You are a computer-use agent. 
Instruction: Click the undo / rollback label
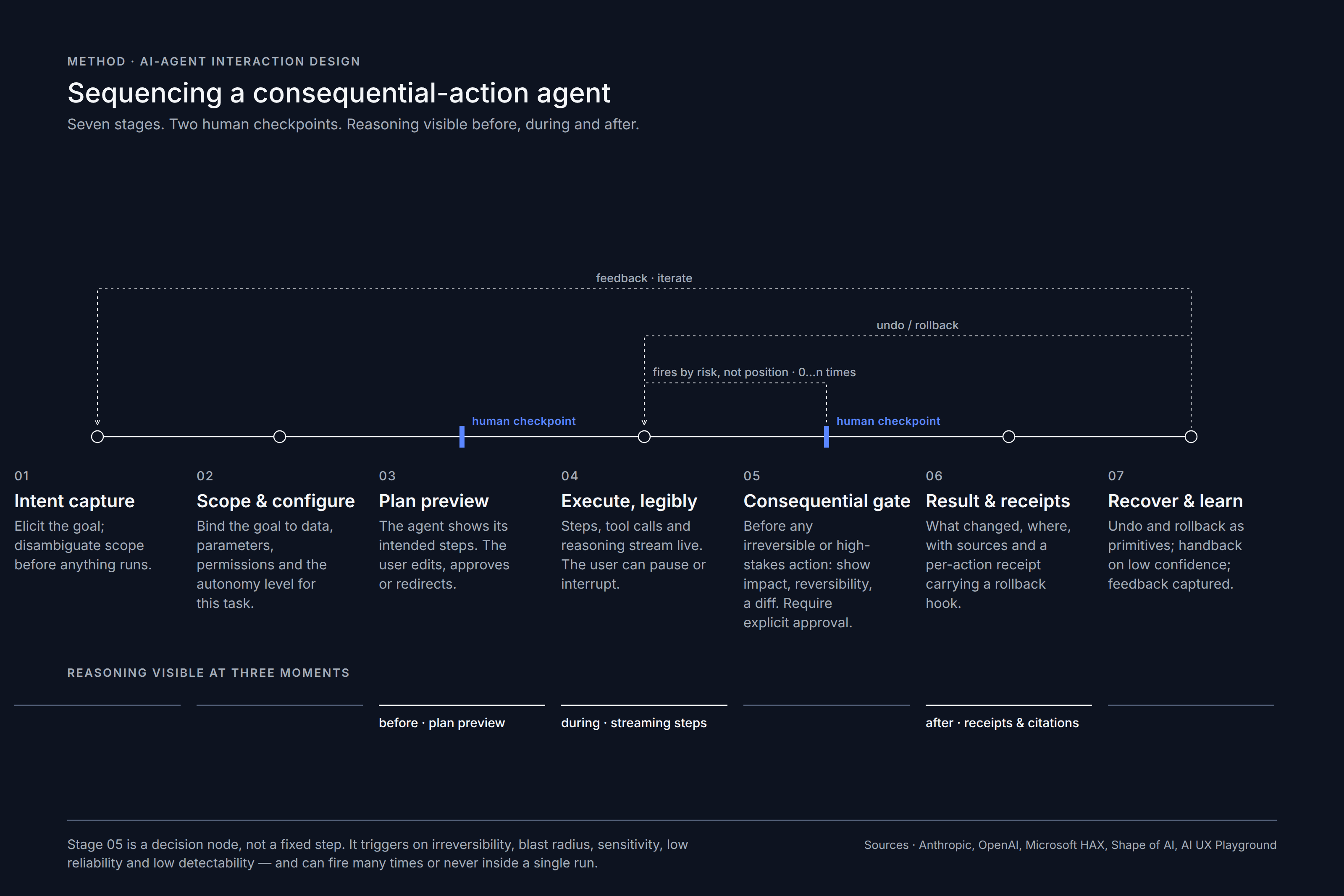[917, 325]
